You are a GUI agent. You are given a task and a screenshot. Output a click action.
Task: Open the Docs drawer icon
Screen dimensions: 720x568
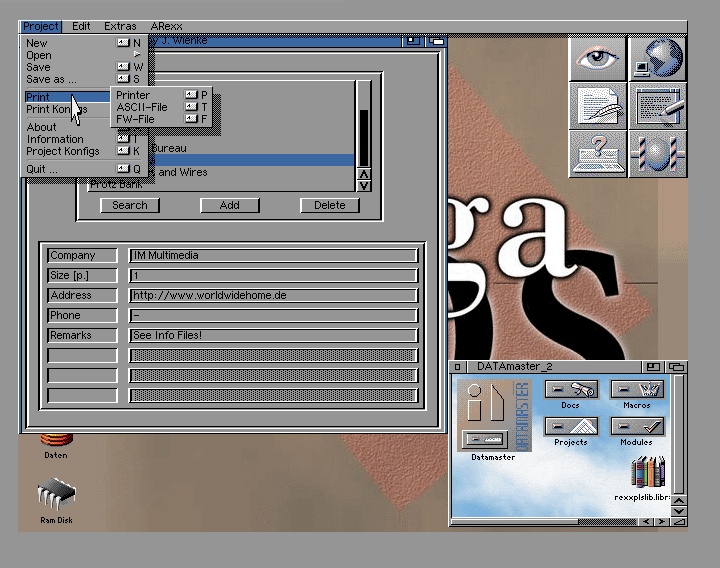click(570, 390)
